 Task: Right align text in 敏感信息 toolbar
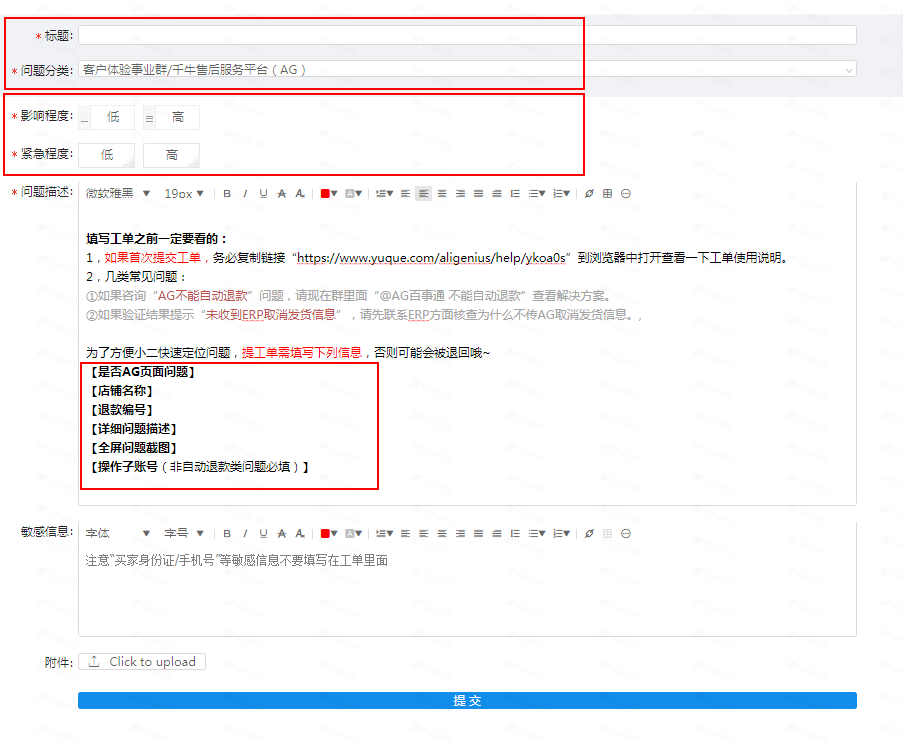(460, 533)
